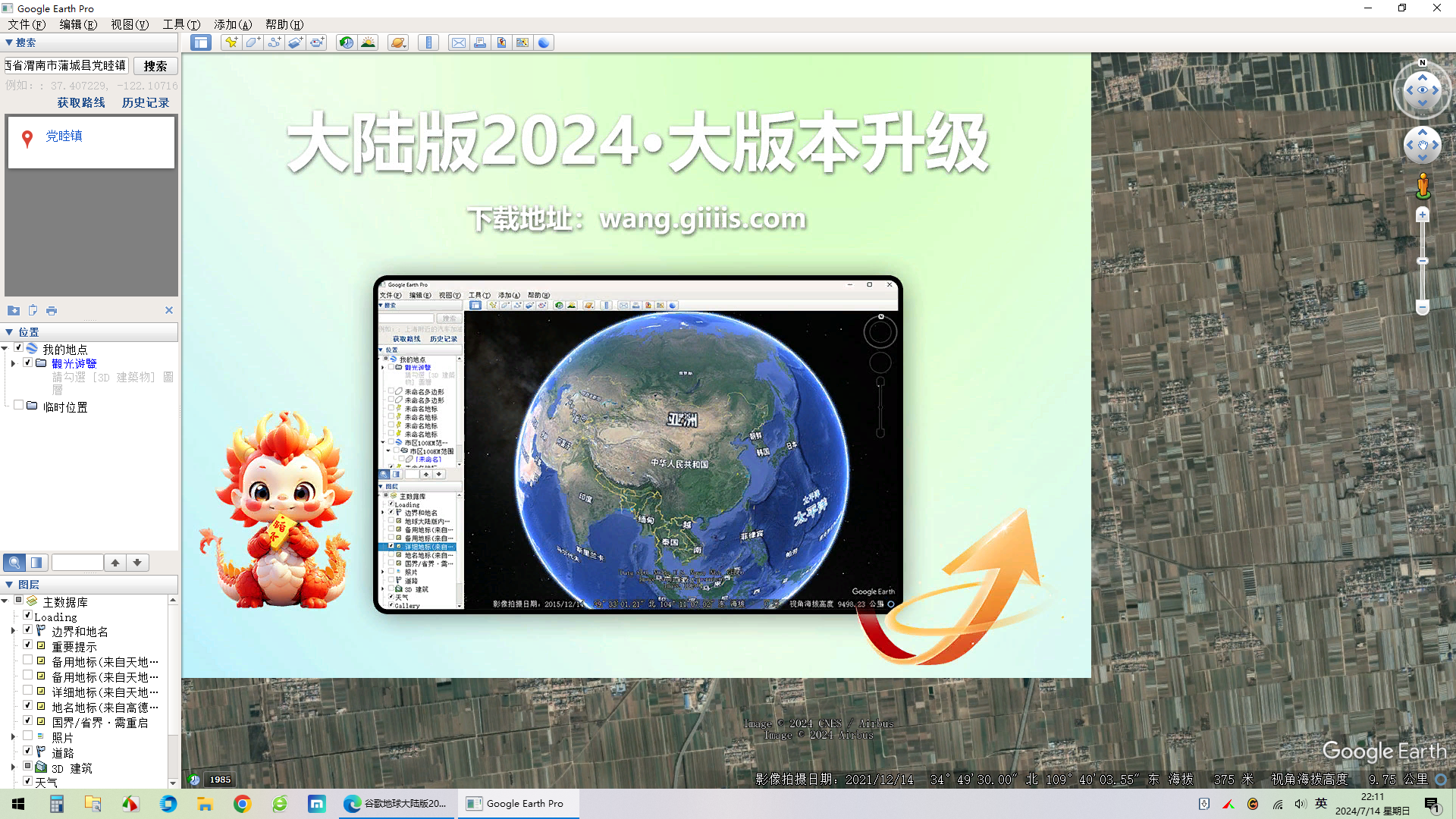Toggle the Temporary Places checkbox

18,406
